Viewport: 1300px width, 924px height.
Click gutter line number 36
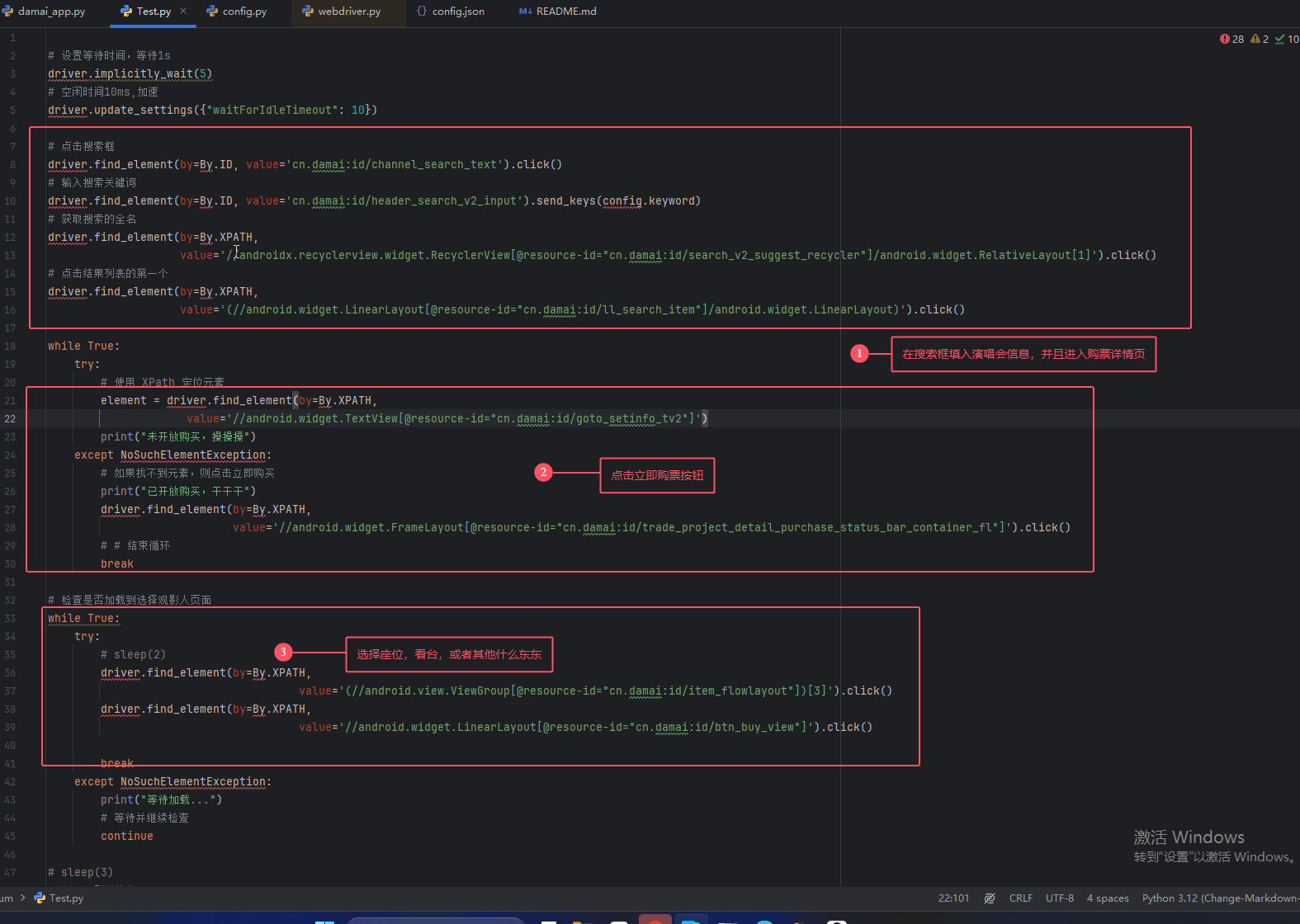[x=10, y=672]
